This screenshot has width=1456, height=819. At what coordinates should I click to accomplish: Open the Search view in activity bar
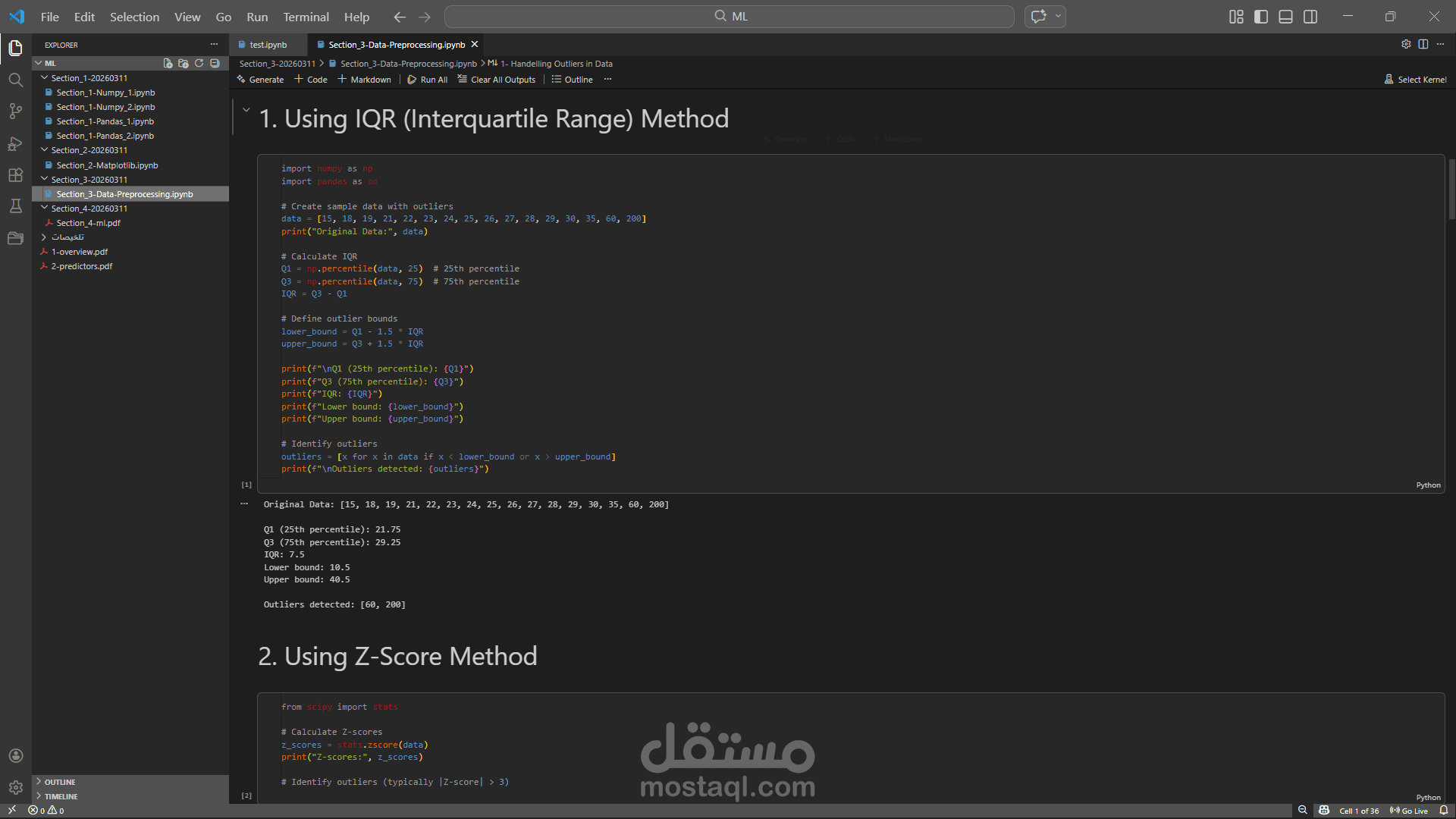pyautogui.click(x=15, y=80)
